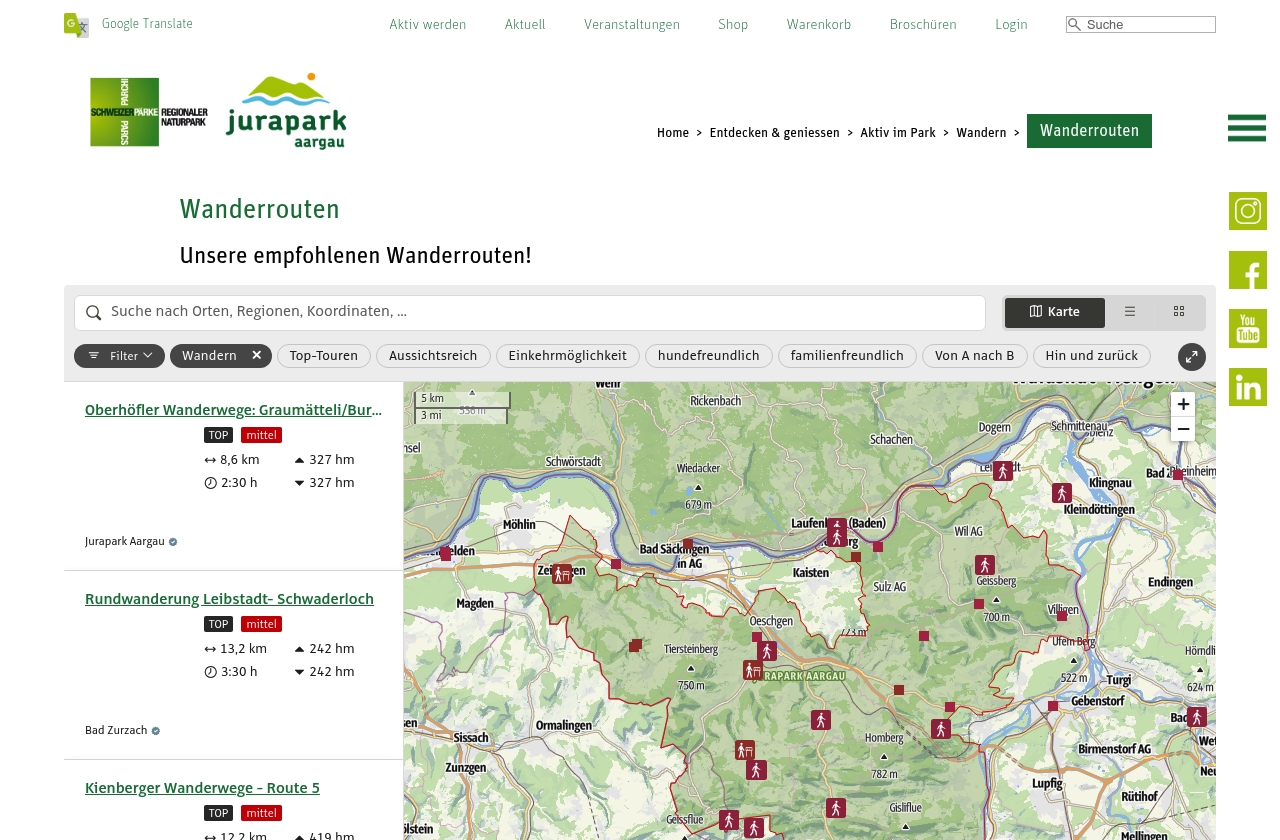
Task: Expand the map to fullscreen
Action: (1191, 357)
